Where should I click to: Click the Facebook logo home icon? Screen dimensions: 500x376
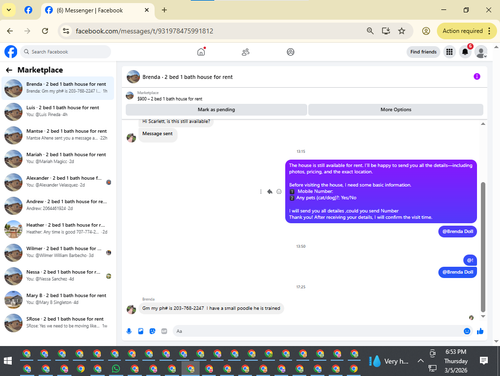11,52
